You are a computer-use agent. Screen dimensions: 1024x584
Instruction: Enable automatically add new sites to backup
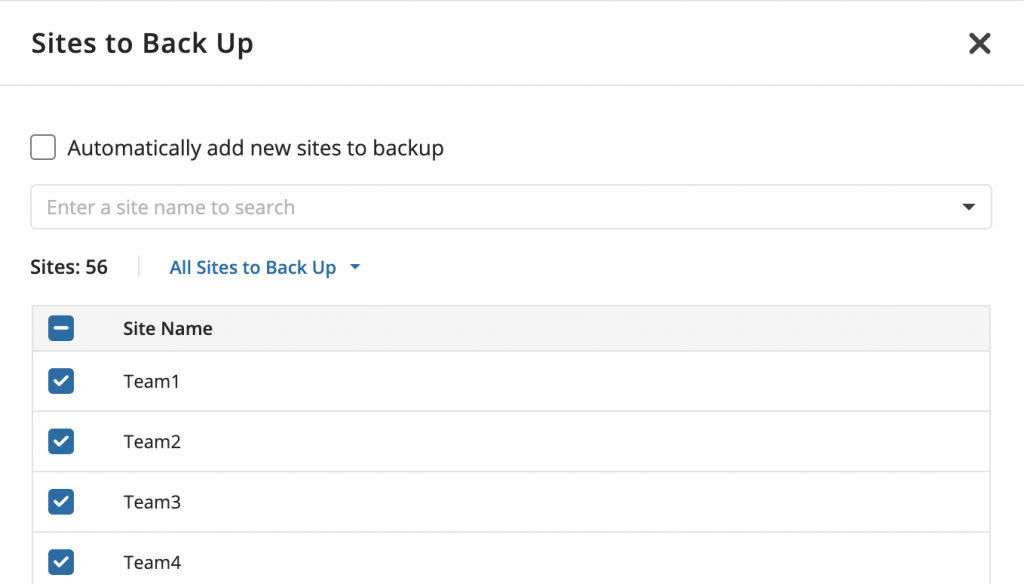click(42, 147)
